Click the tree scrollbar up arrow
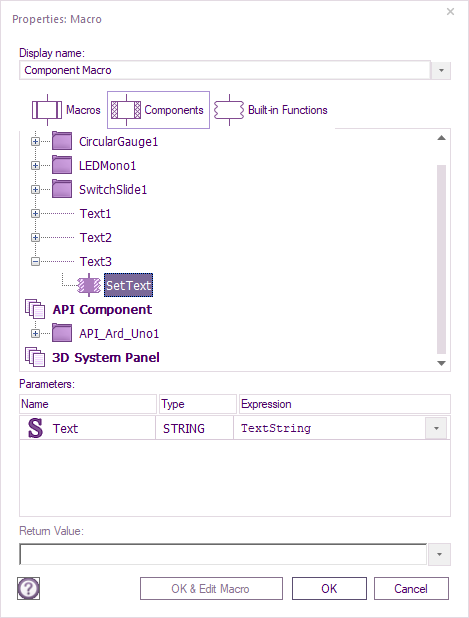This screenshot has width=469, height=618. click(x=441, y=138)
